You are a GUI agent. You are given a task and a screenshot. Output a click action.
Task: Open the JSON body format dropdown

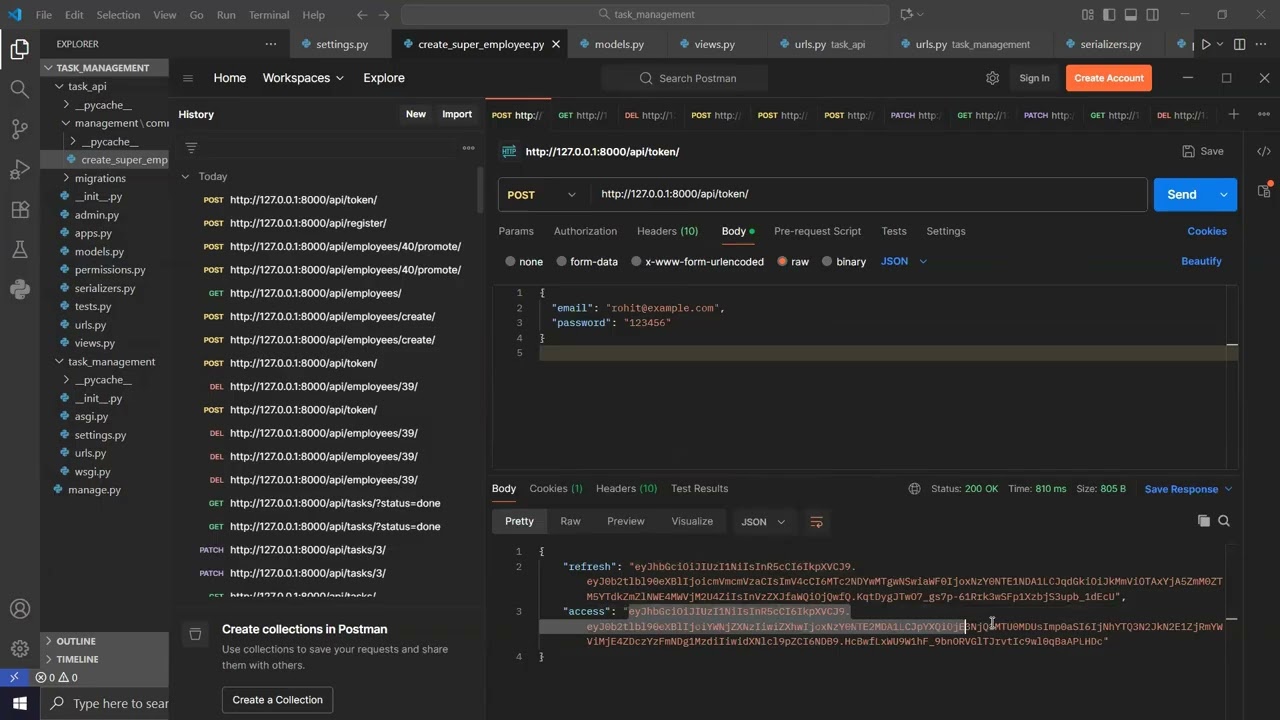904,261
